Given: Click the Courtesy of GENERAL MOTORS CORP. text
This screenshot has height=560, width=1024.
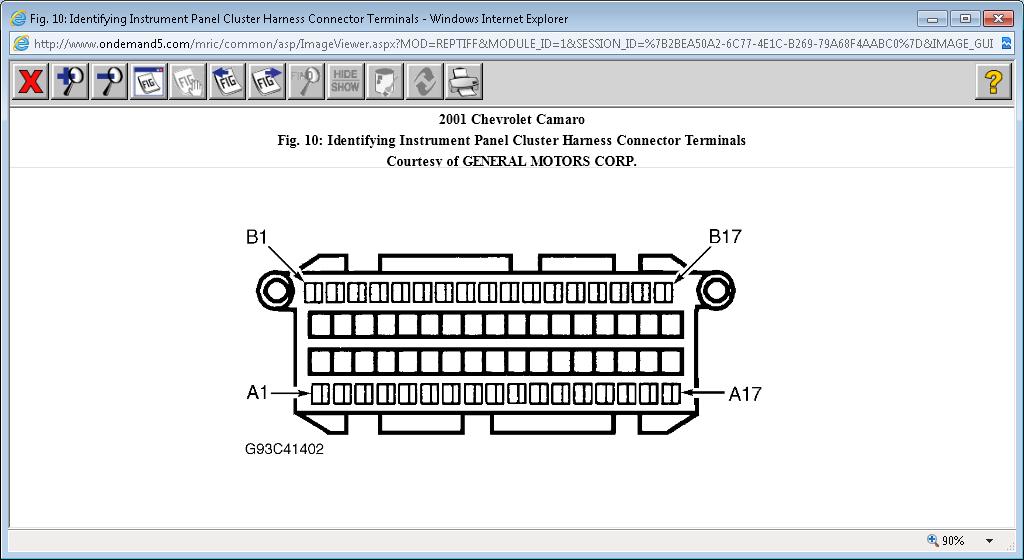Looking at the screenshot, I should click(x=511, y=161).
